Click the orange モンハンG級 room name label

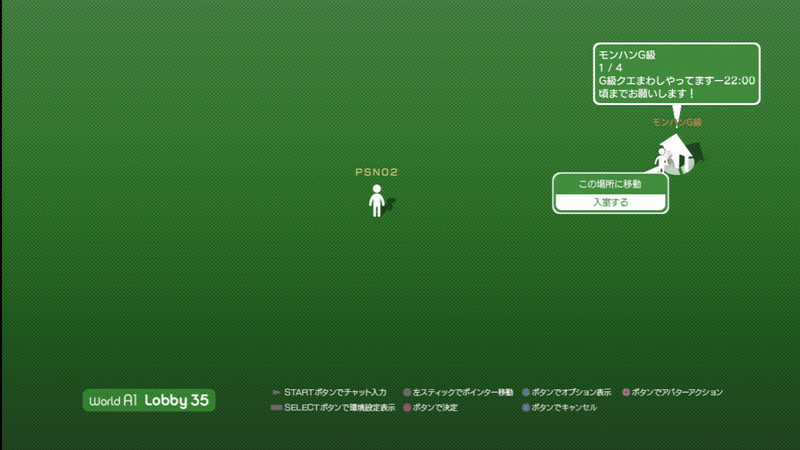coord(677,122)
